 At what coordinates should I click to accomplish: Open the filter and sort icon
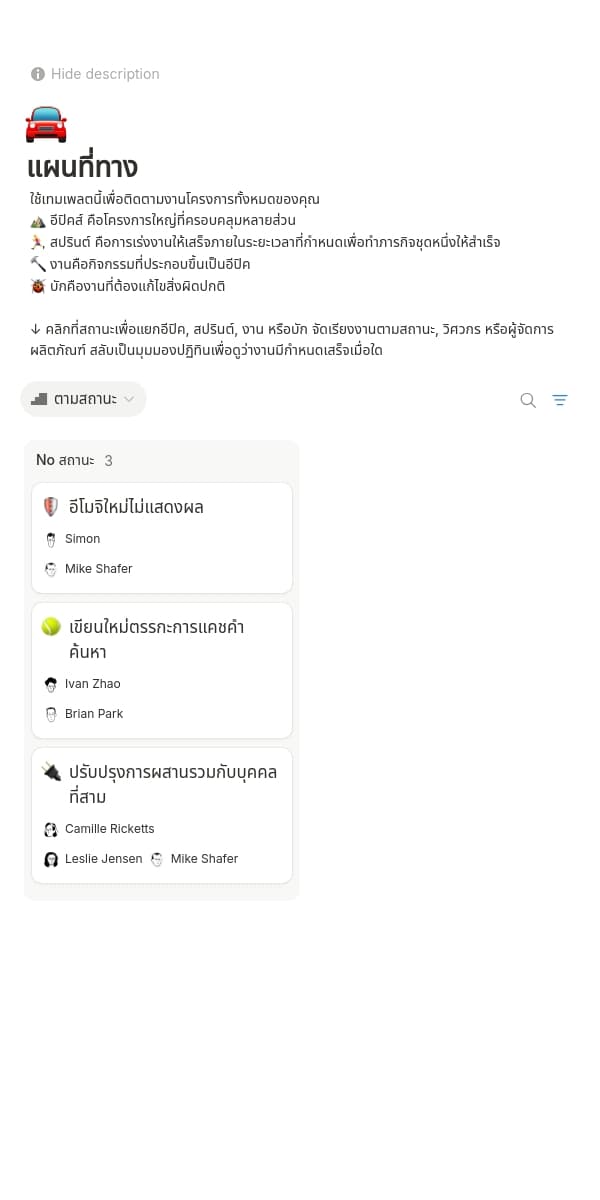(x=560, y=400)
